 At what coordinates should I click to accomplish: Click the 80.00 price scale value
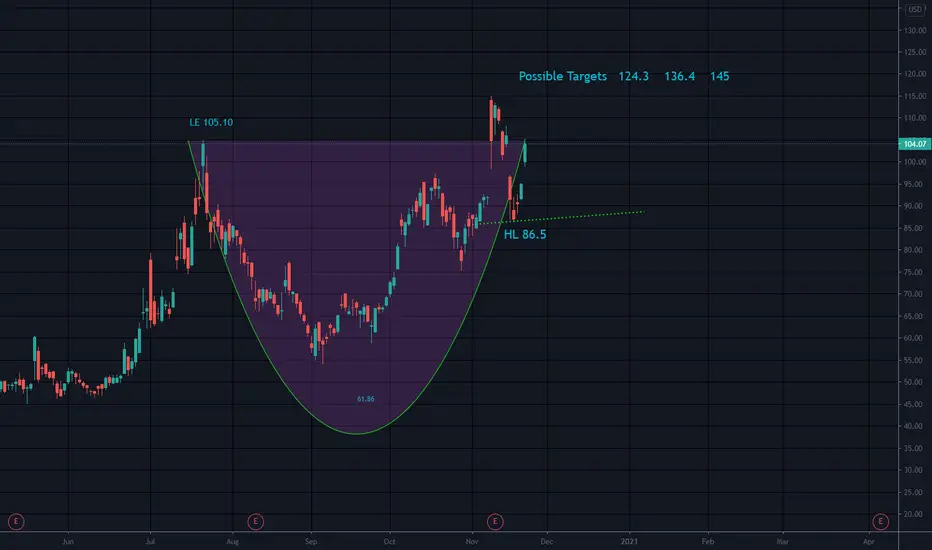pos(915,250)
